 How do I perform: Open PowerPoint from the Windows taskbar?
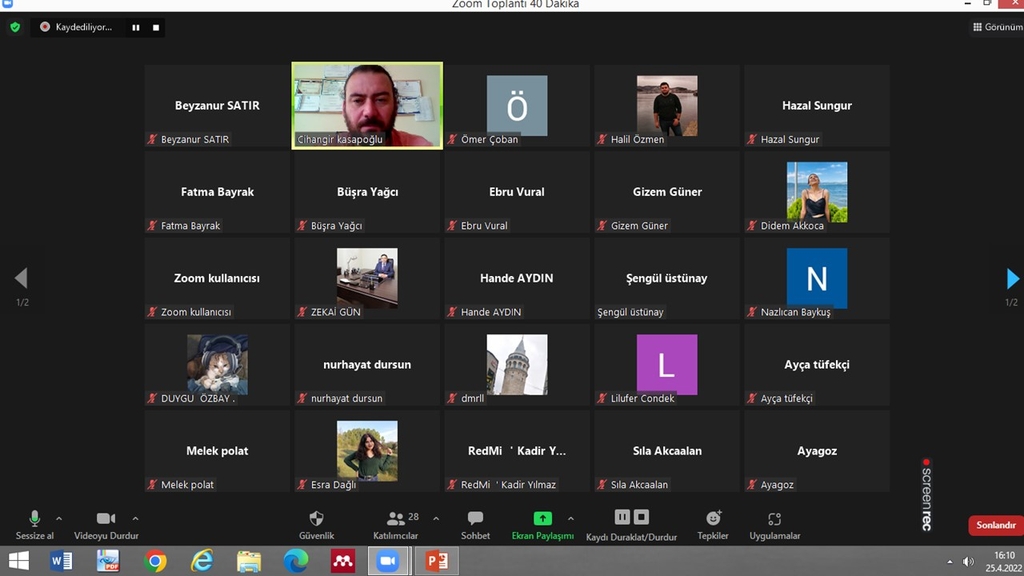(437, 561)
